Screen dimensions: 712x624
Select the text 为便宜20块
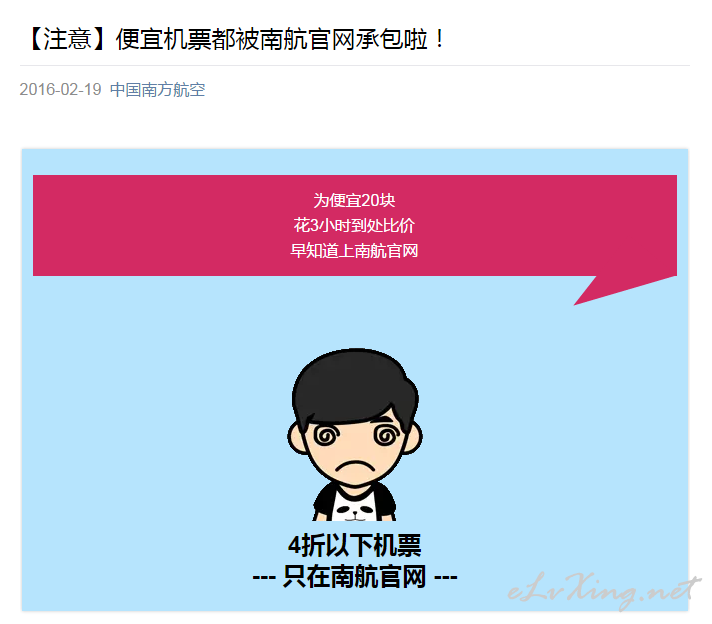[354, 200]
